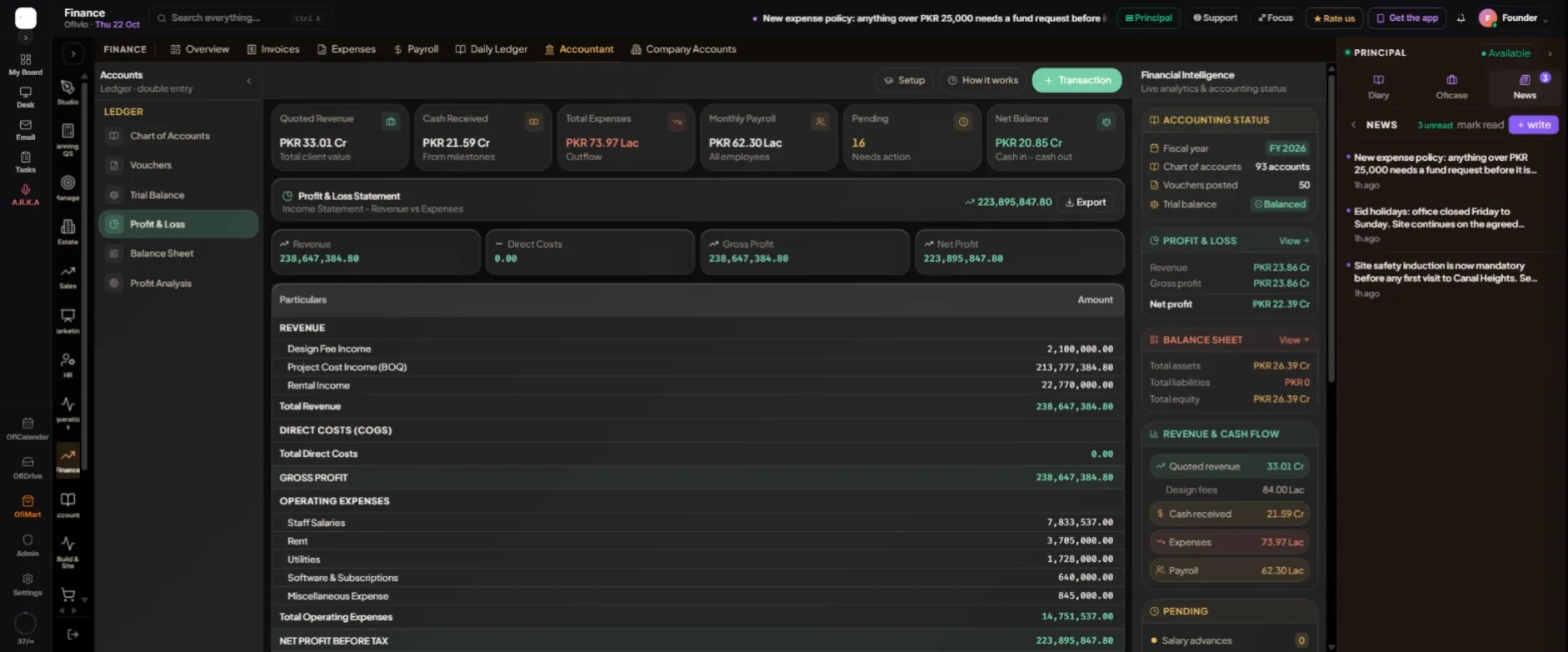The image size is (1568, 652).
Task: Open My Board in left sidebar
Action: click(x=26, y=64)
